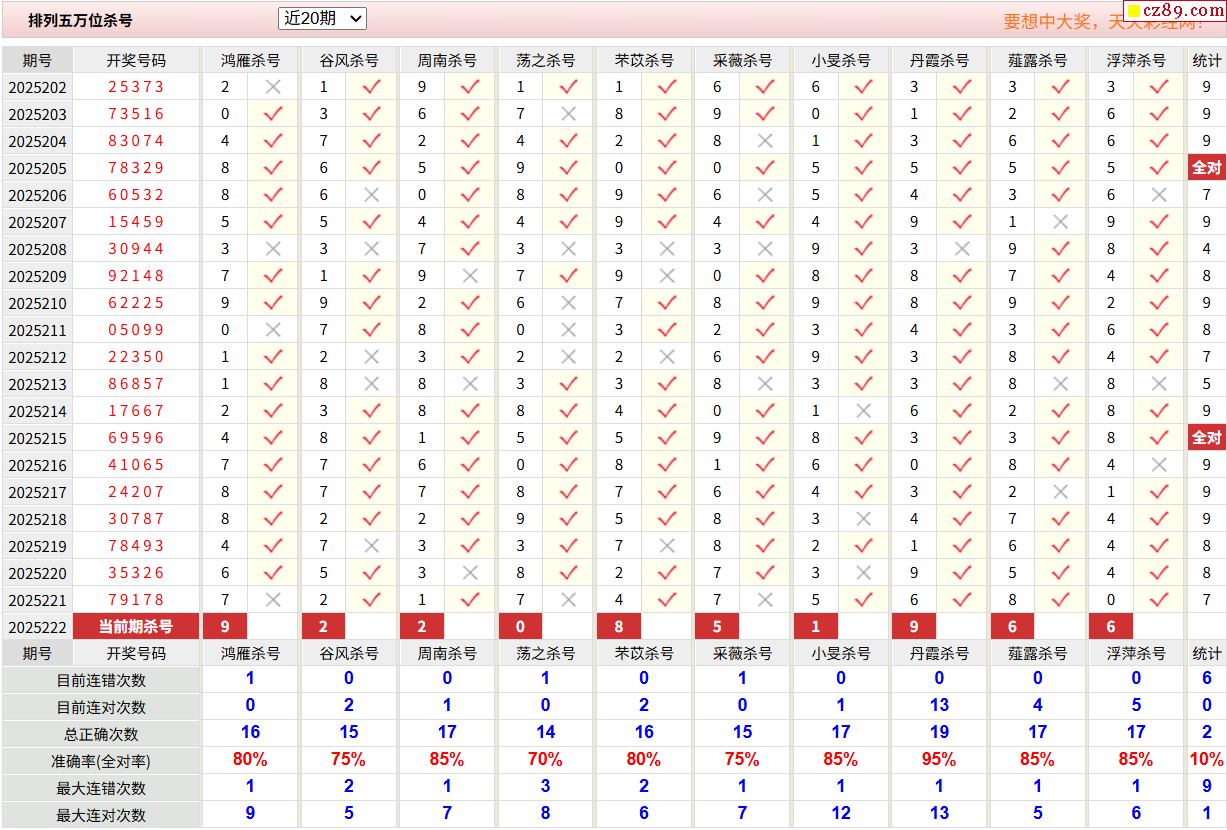Screen dimensions: 1227x830
Task: Click the check mark for 鸿雁杀号 in row 2025205
Action: pos(273,168)
